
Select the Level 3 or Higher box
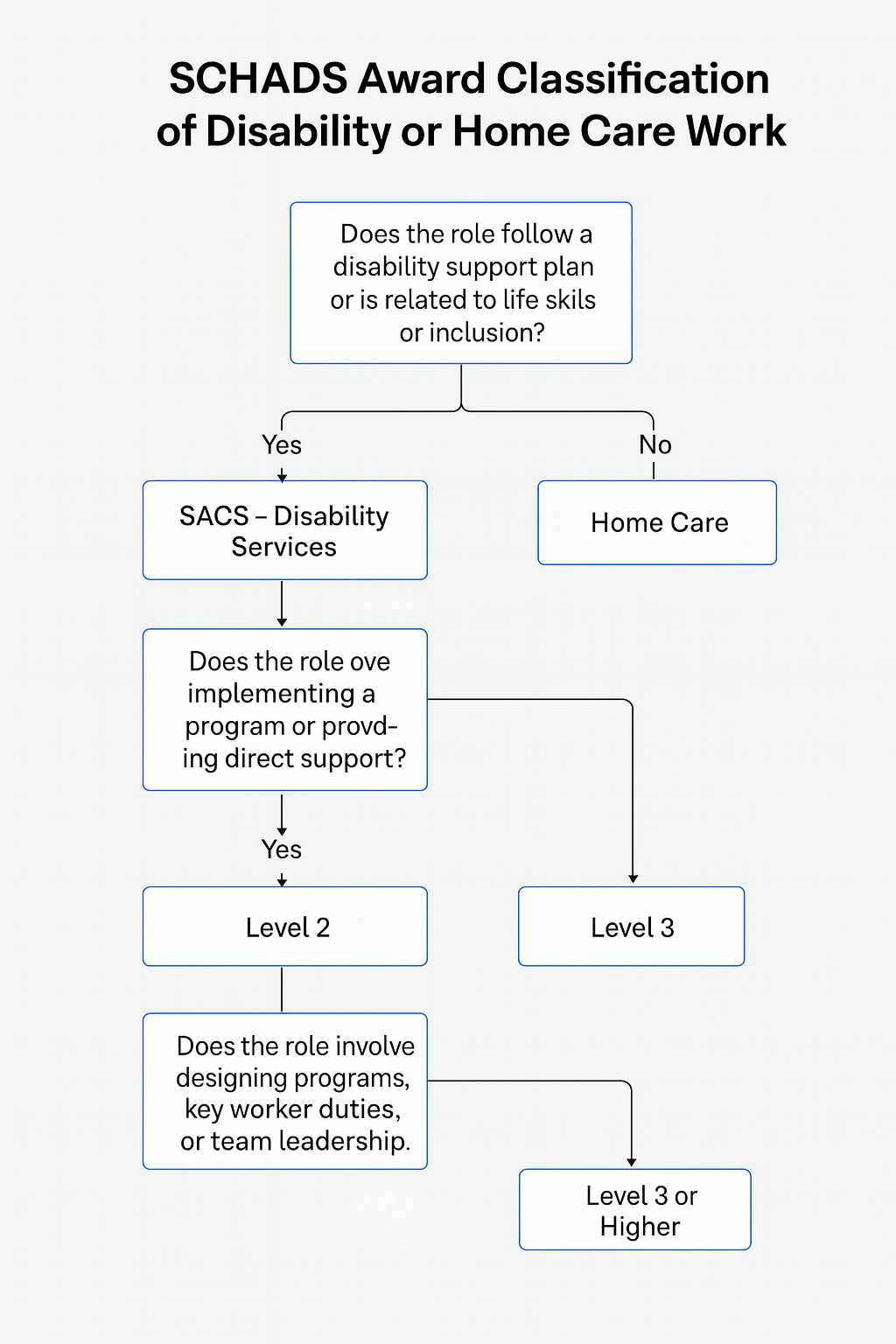coord(635,1209)
